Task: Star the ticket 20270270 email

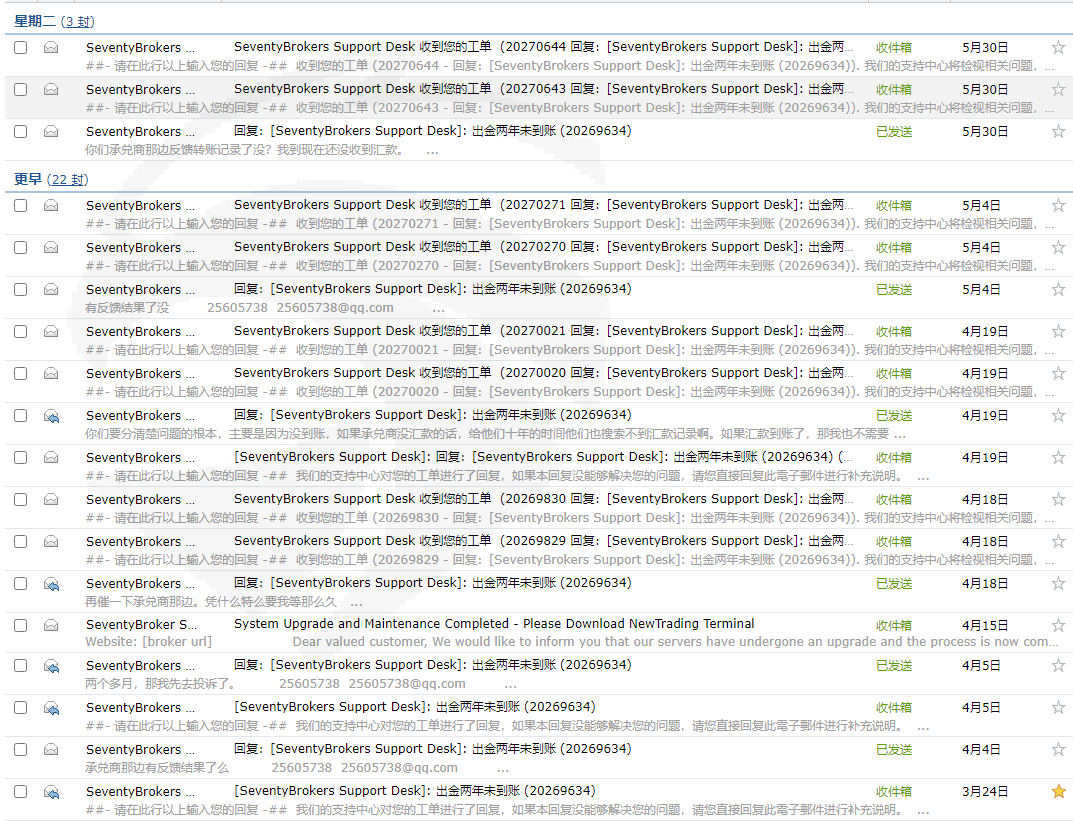Action: (x=1058, y=247)
